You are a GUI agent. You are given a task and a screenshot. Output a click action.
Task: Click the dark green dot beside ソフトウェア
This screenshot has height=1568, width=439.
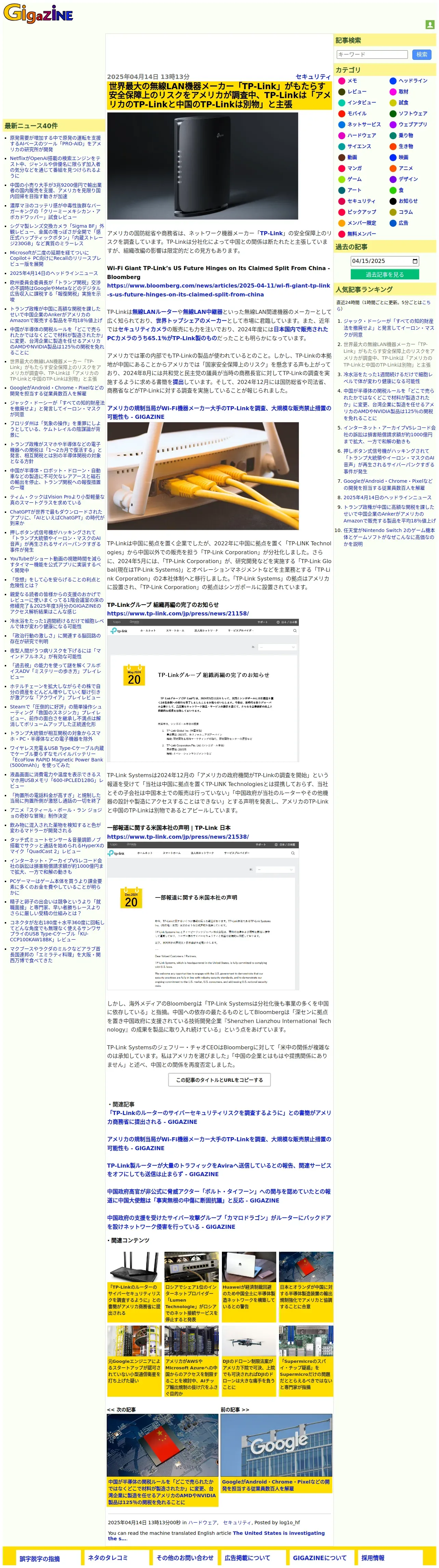pyautogui.click(x=393, y=114)
